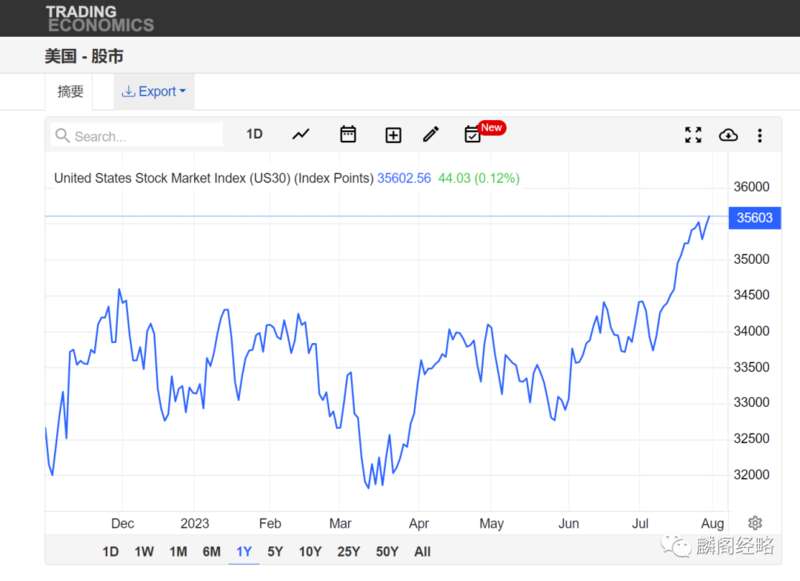Open the 1D interval selector
The image size is (800, 581).
(254, 134)
